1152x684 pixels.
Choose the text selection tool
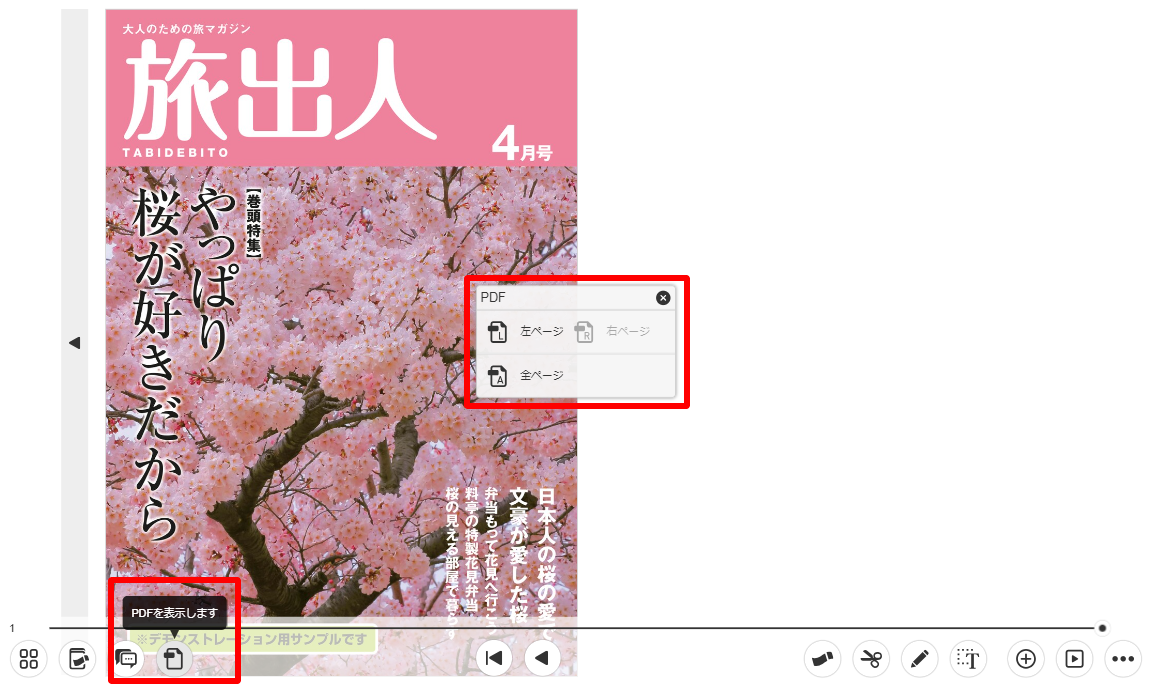pos(968,659)
